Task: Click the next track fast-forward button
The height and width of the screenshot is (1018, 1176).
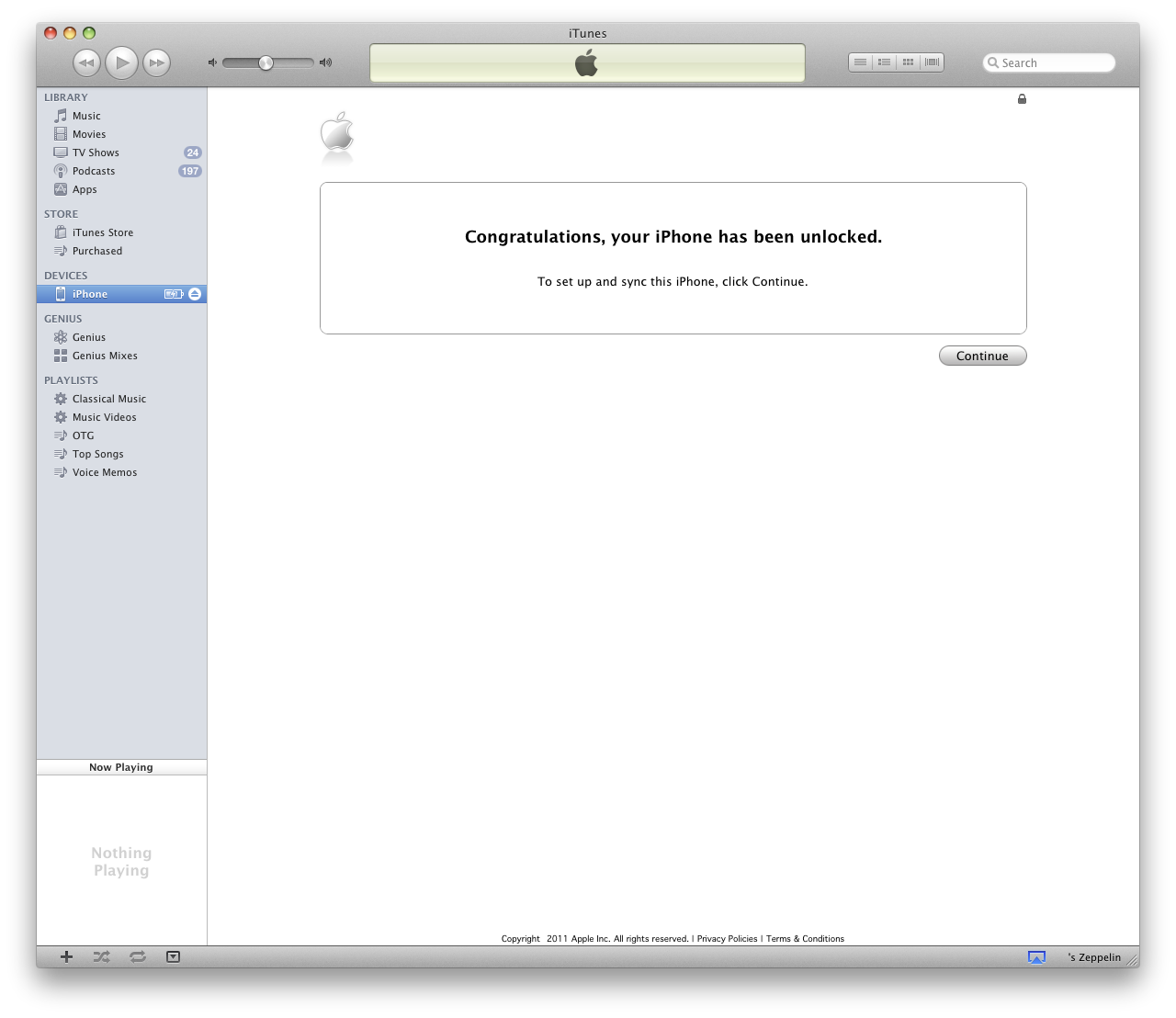Action: 157,62
